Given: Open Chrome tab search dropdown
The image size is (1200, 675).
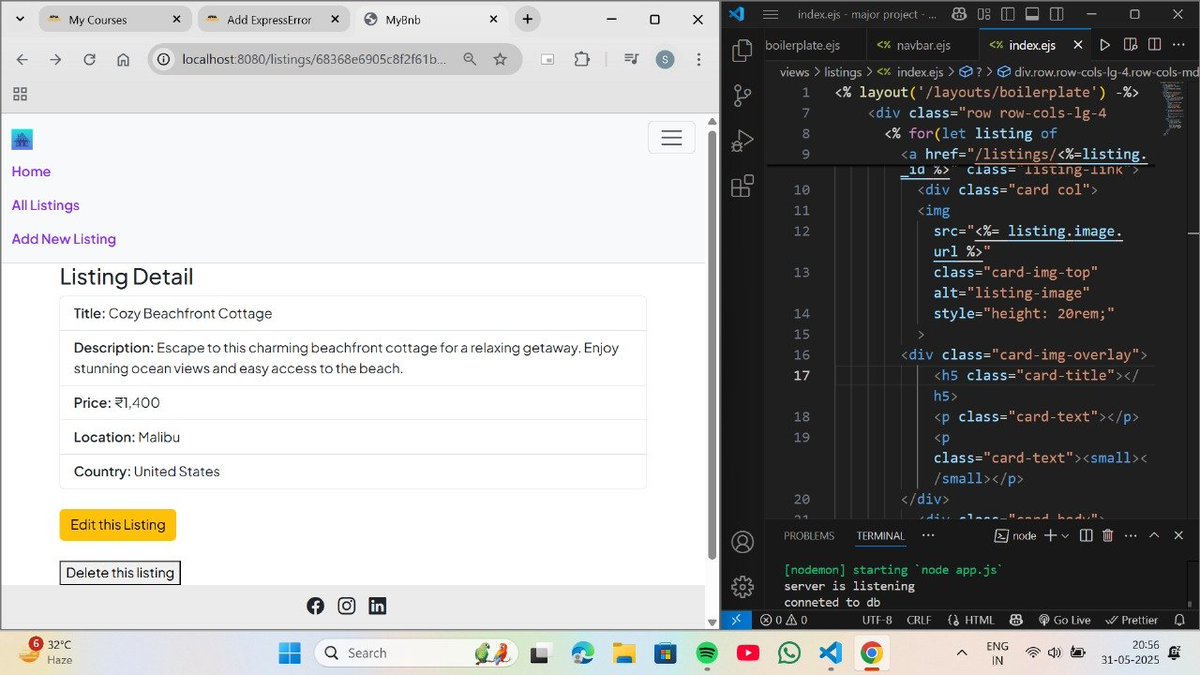Looking at the screenshot, I should point(19,19).
